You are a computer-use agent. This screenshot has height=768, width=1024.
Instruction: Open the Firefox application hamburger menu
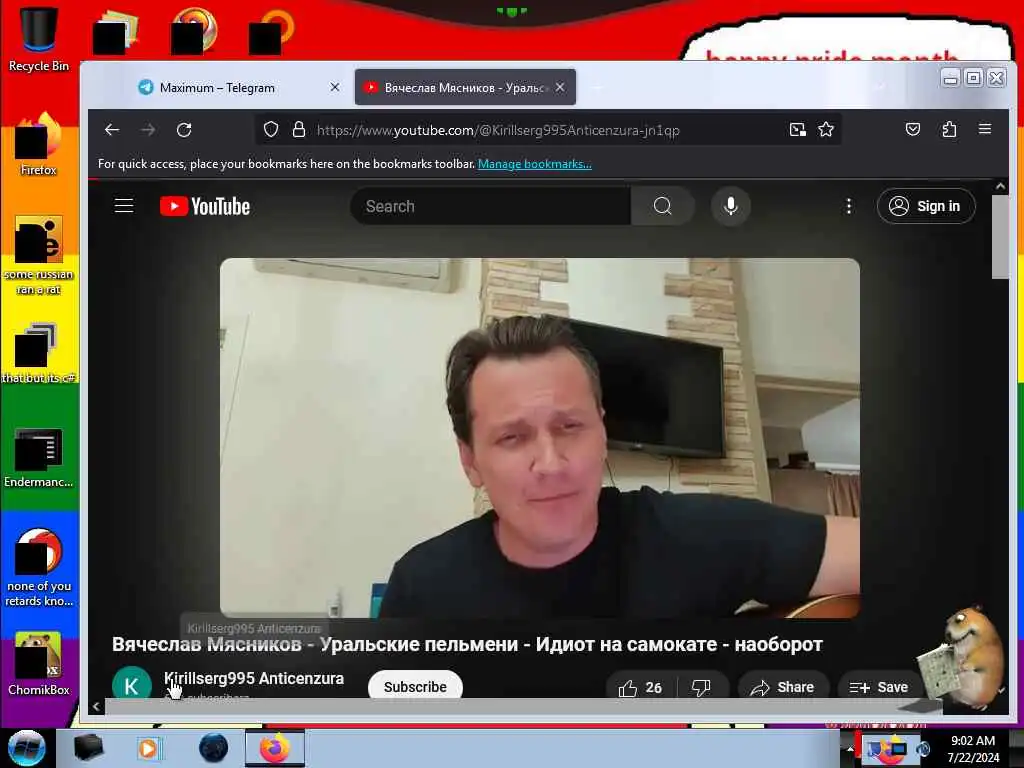click(985, 129)
